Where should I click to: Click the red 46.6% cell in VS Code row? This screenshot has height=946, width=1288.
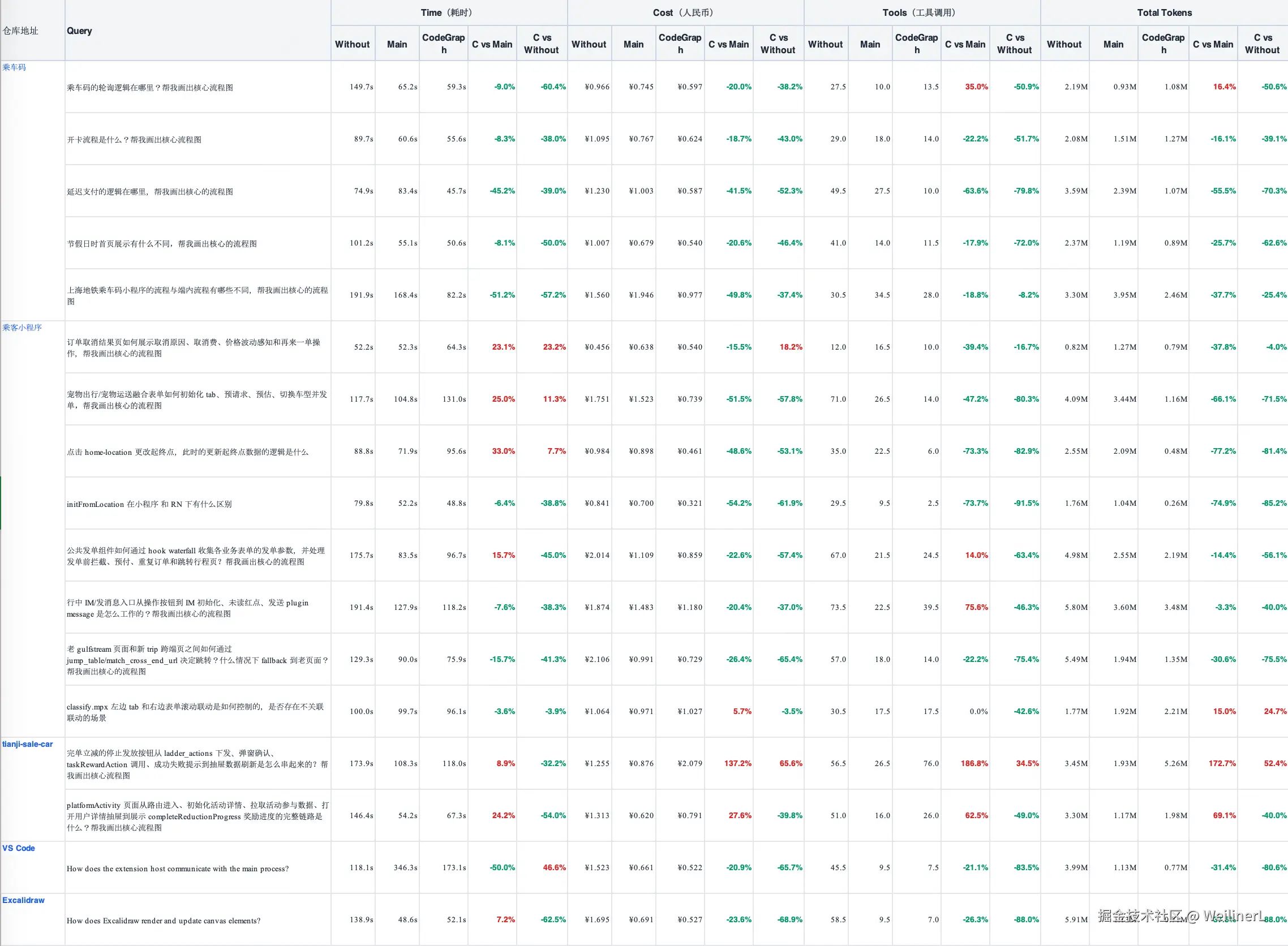[555, 868]
